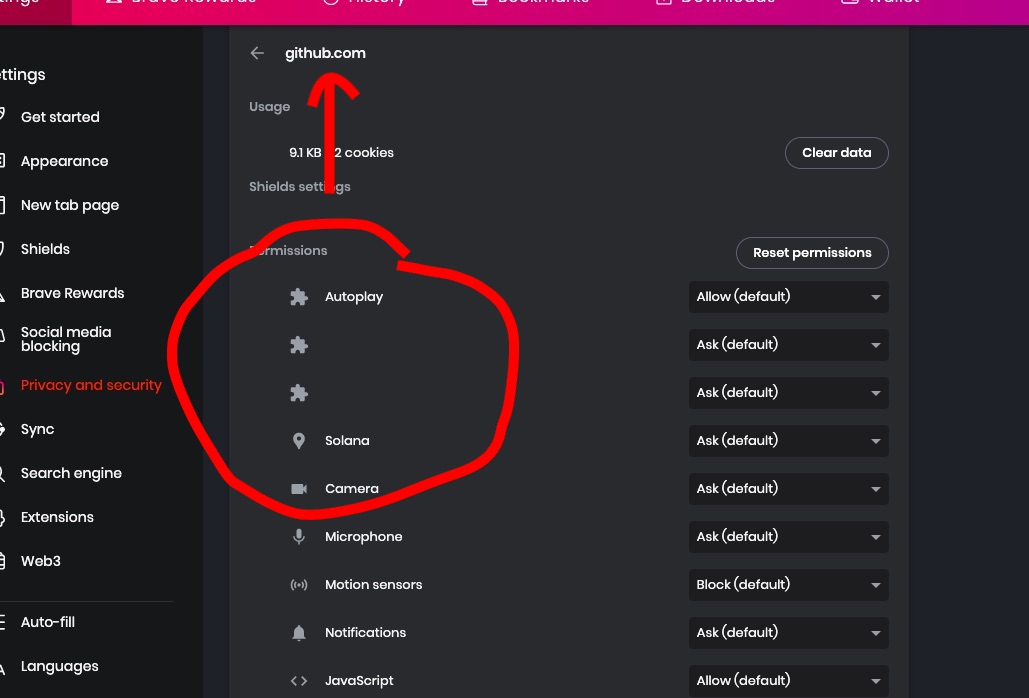Open Social media blocking settings
1029x698 pixels.
pos(66,339)
